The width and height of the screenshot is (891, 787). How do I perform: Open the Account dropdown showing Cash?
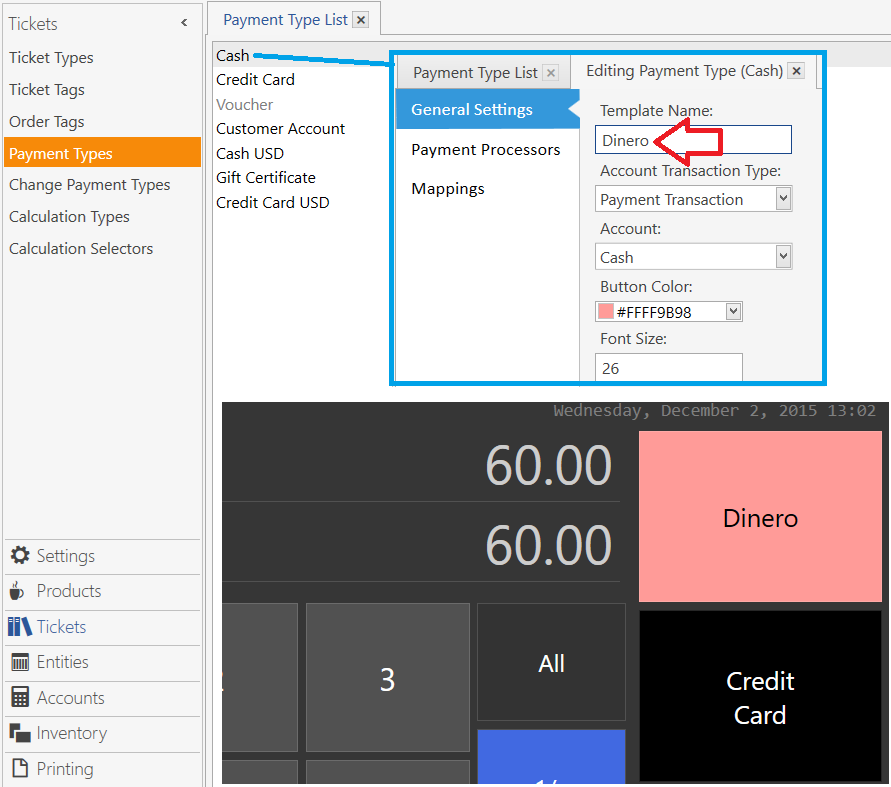tap(783, 257)
